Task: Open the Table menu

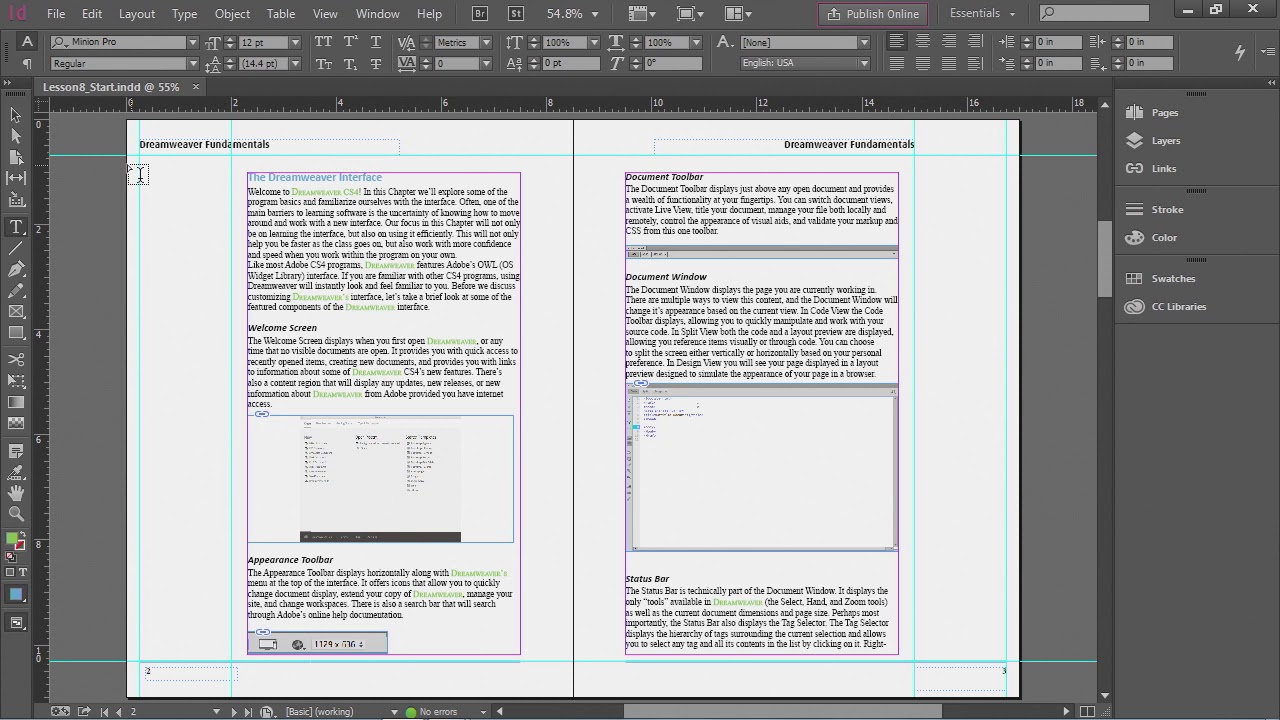Action: (x=281, y=14)
